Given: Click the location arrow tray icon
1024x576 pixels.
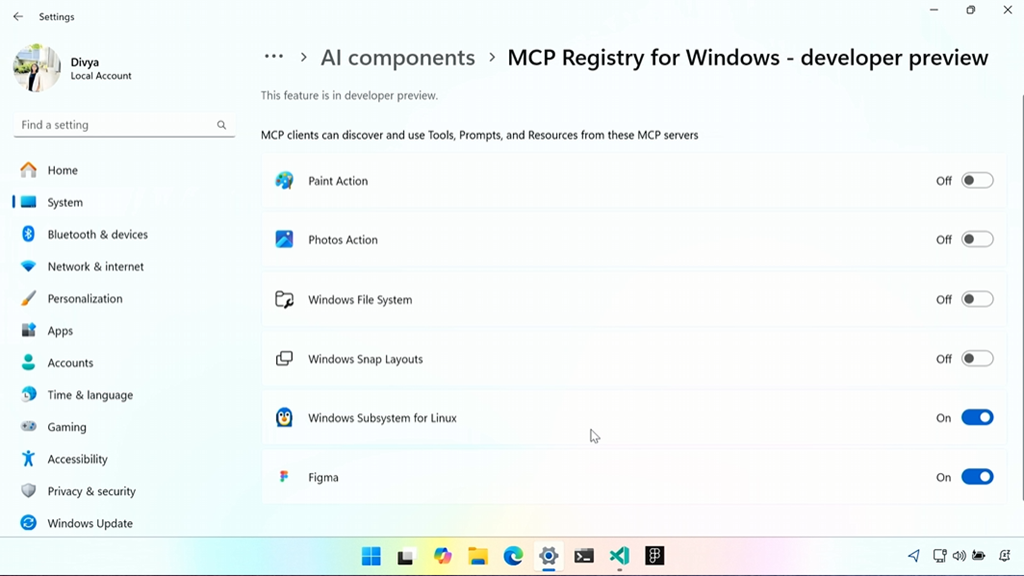Looking at the screenshot, I should coord(914,556).
